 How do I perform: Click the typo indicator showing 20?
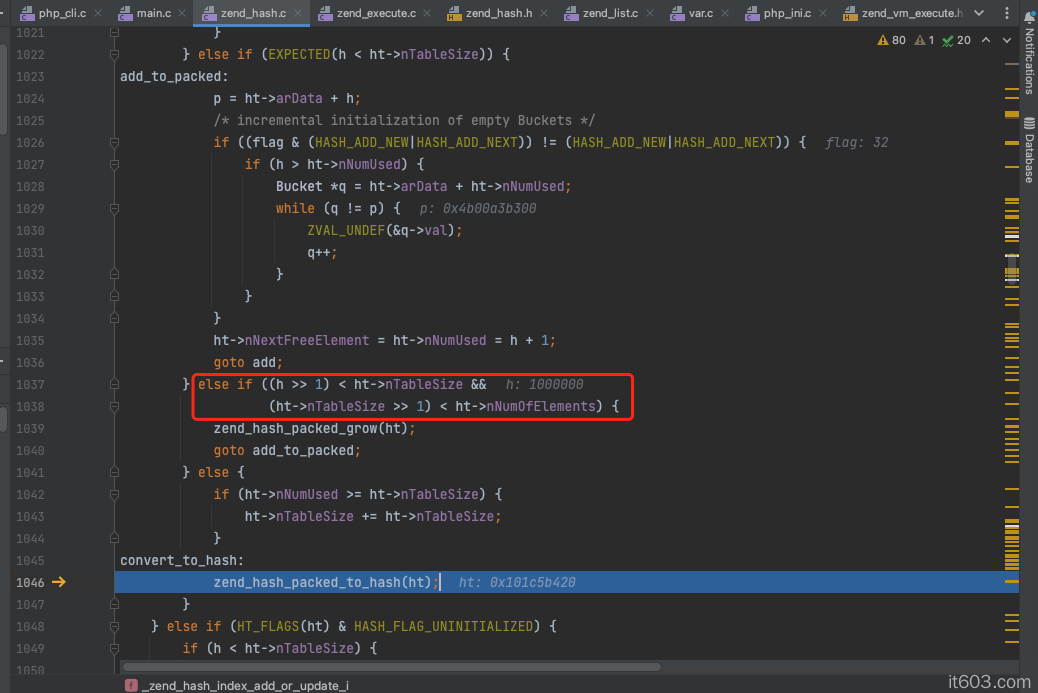[x=956, y=40]
